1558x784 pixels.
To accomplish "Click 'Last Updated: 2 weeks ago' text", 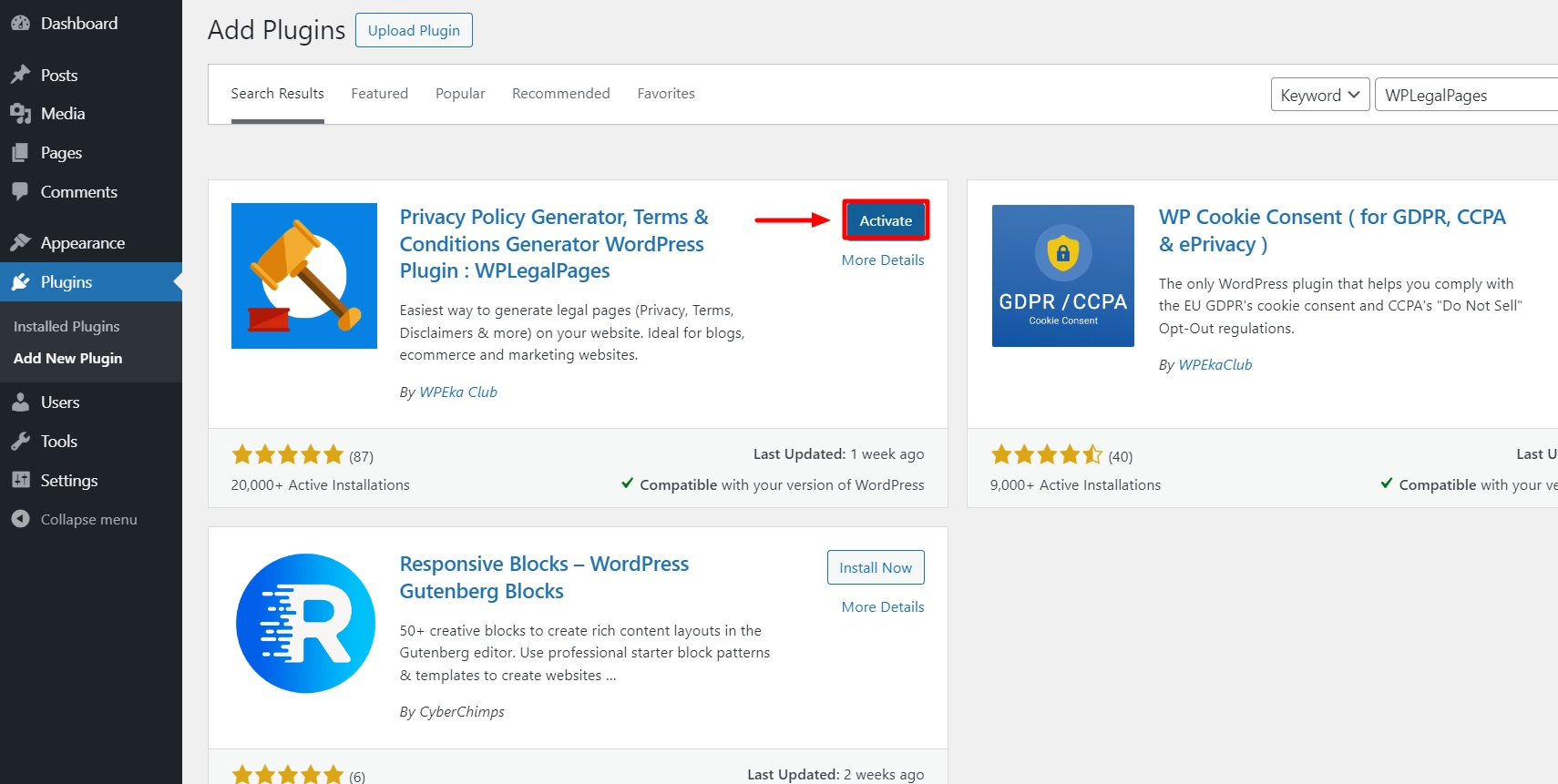I will [836, 774].
